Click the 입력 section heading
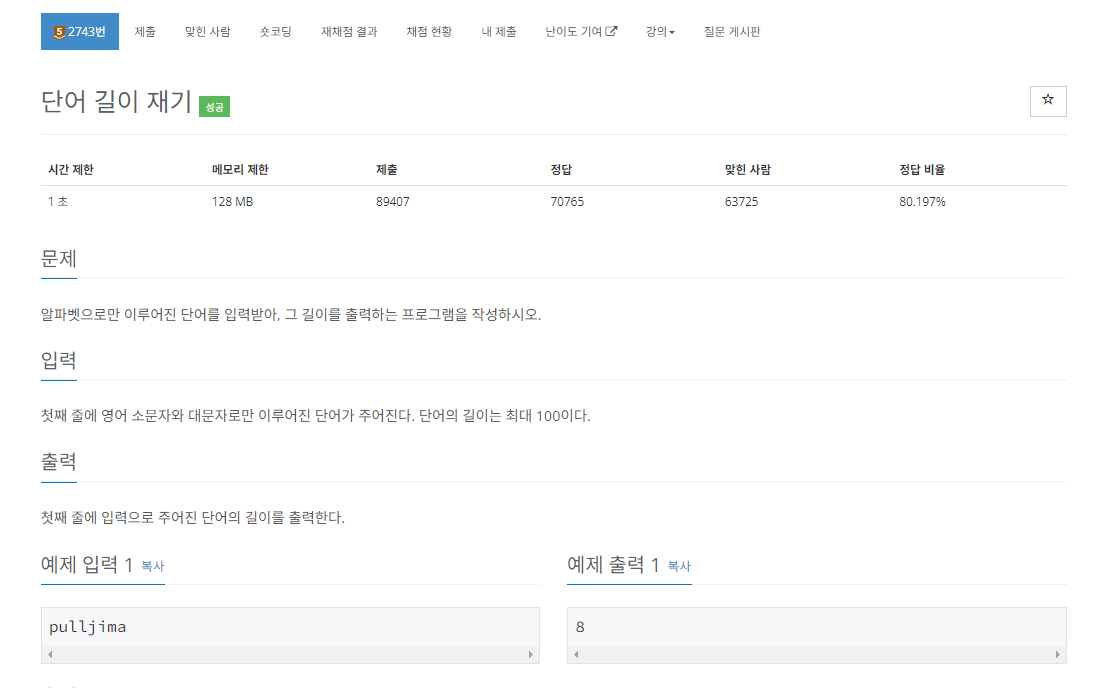Screen dimensions: 1101x688 58,361
